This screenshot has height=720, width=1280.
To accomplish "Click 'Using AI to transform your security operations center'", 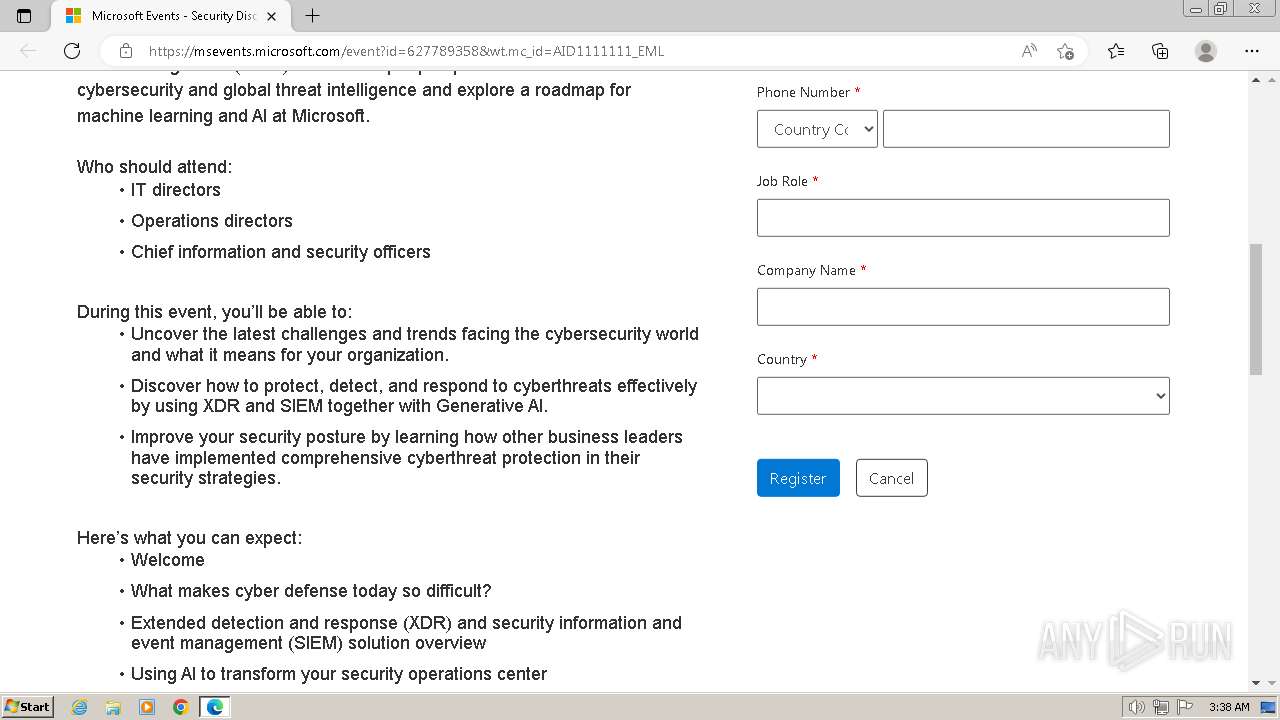I will (x=339, y=674).
